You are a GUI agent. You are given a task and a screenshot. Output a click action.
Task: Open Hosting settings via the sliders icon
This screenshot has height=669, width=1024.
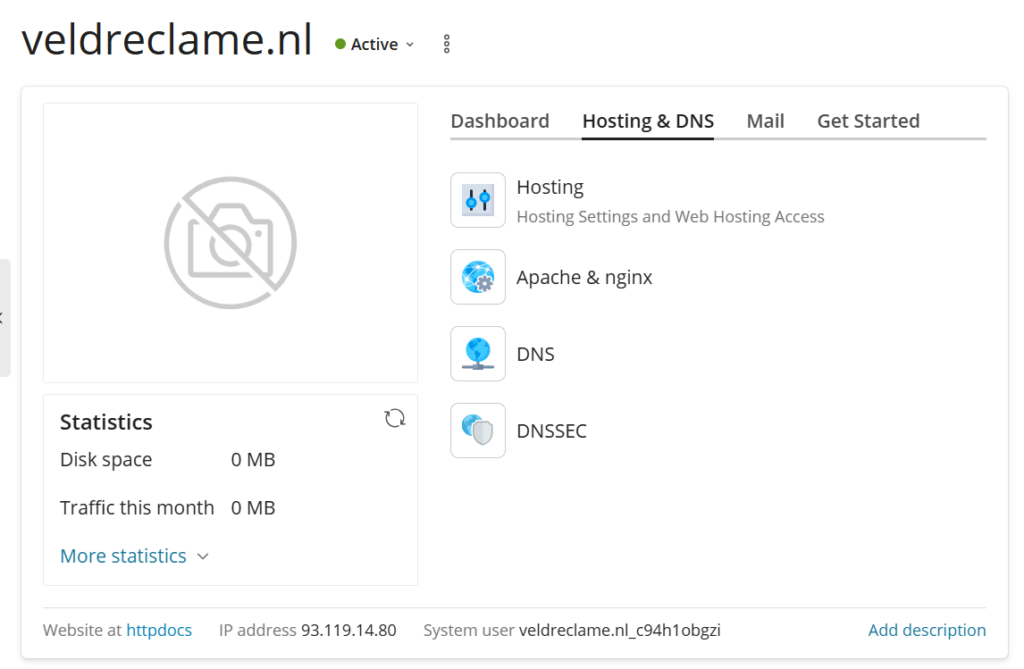[x=477, y=199]
